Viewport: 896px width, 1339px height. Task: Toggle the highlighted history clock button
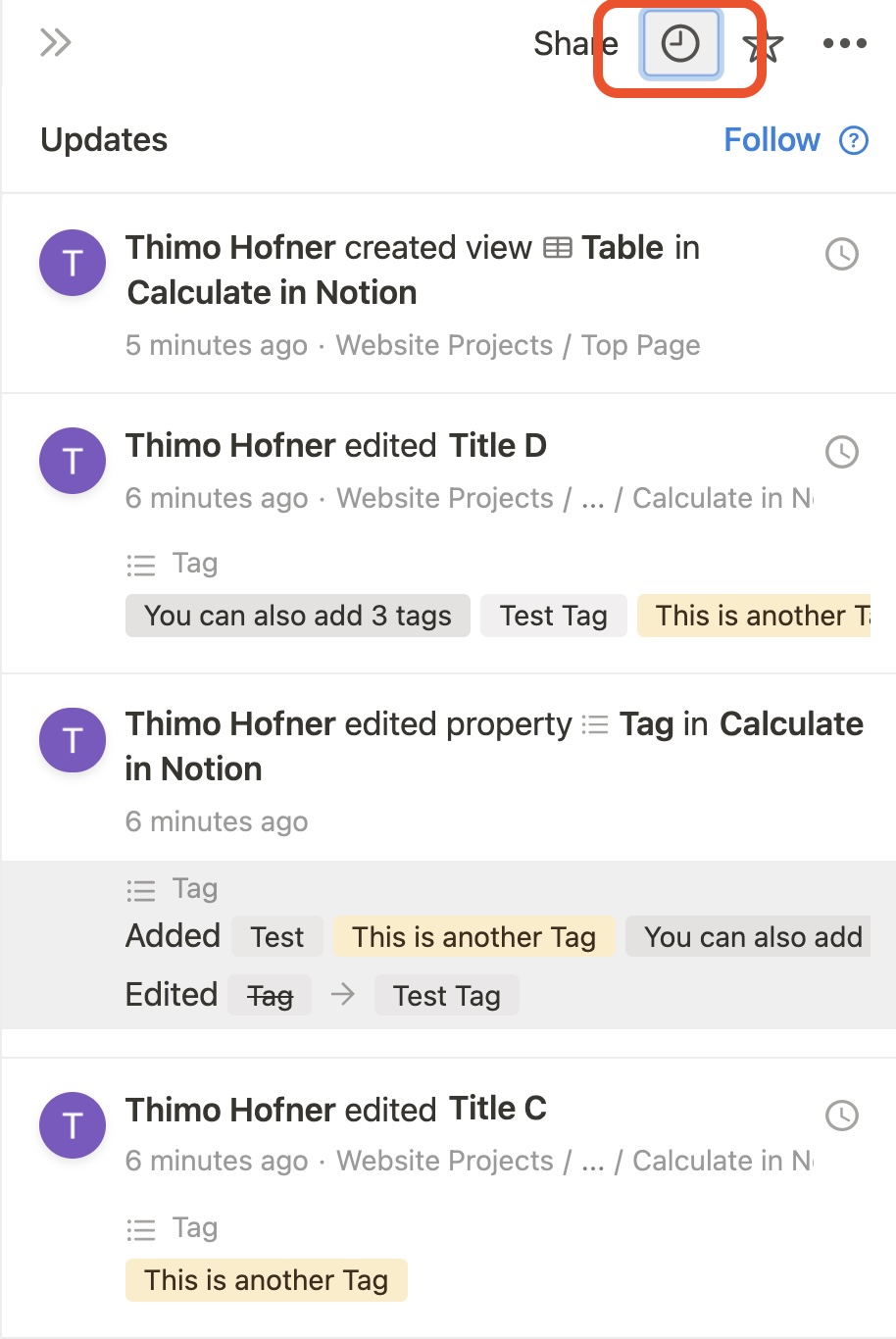coord(680,43)
